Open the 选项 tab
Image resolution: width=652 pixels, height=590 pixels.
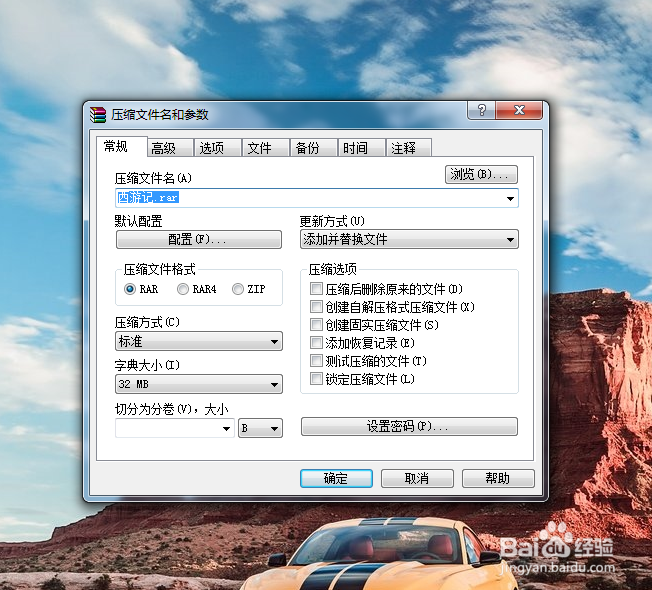[218, 148]
